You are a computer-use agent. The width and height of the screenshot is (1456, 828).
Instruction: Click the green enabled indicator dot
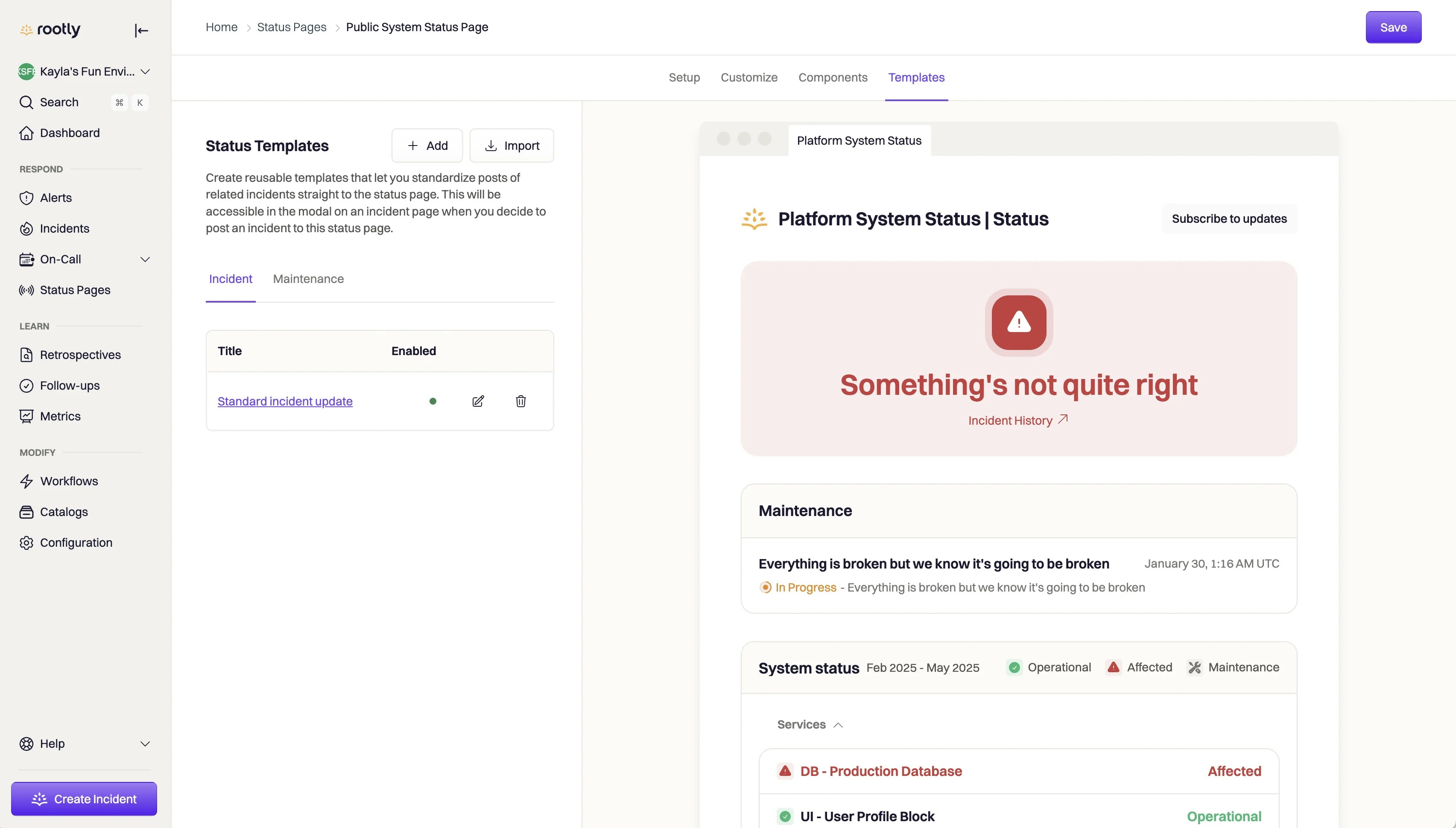click(433, 402)
